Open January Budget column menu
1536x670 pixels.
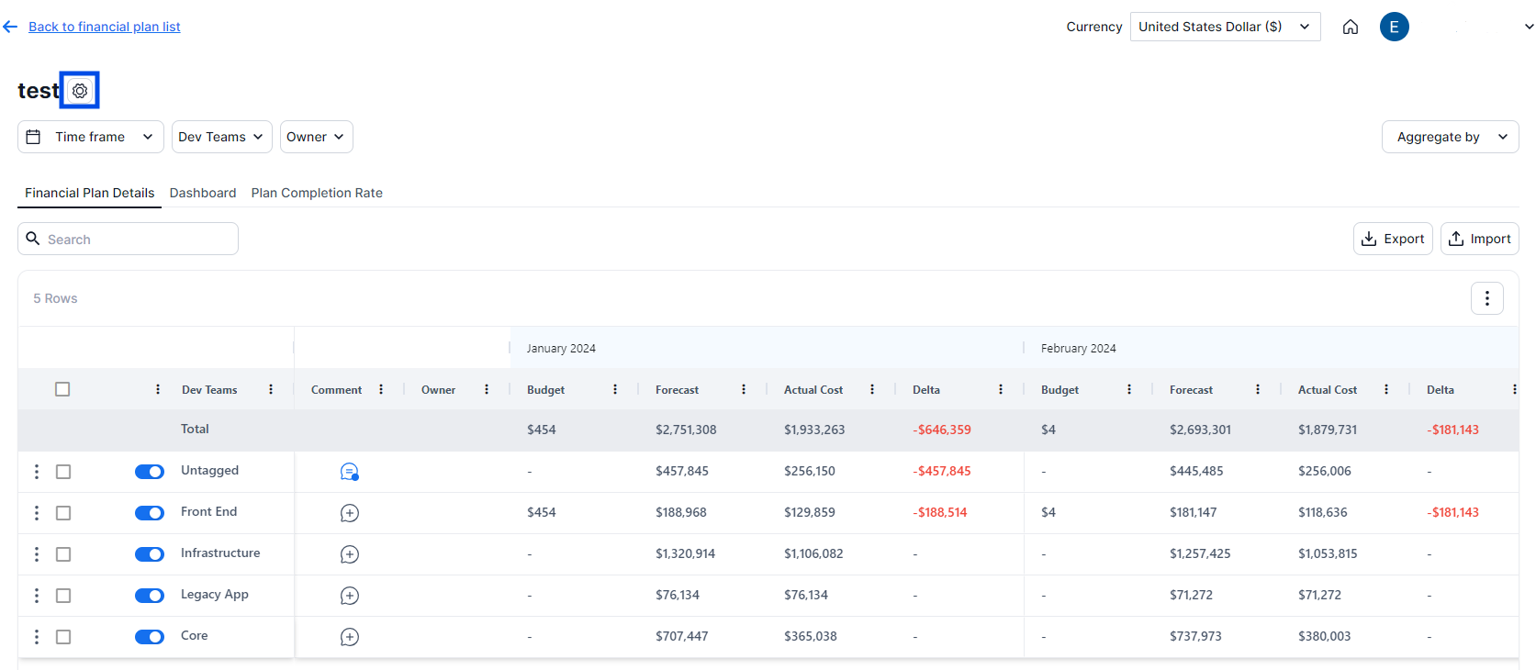[615, 390]
